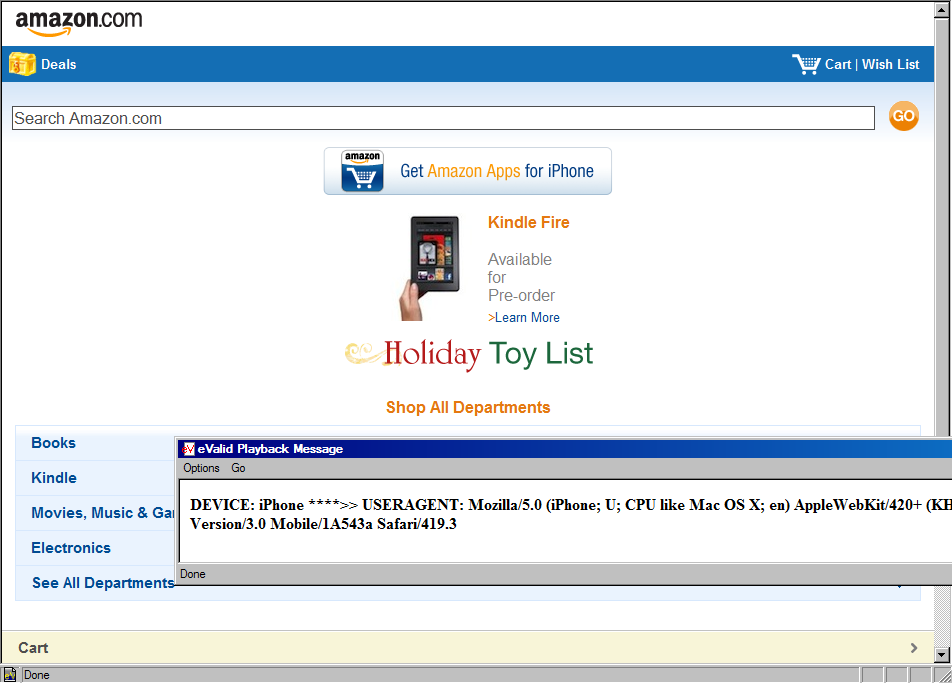Open See All Departments
Viewport: 952px width, 683px height.
click(x=103, y=583)
